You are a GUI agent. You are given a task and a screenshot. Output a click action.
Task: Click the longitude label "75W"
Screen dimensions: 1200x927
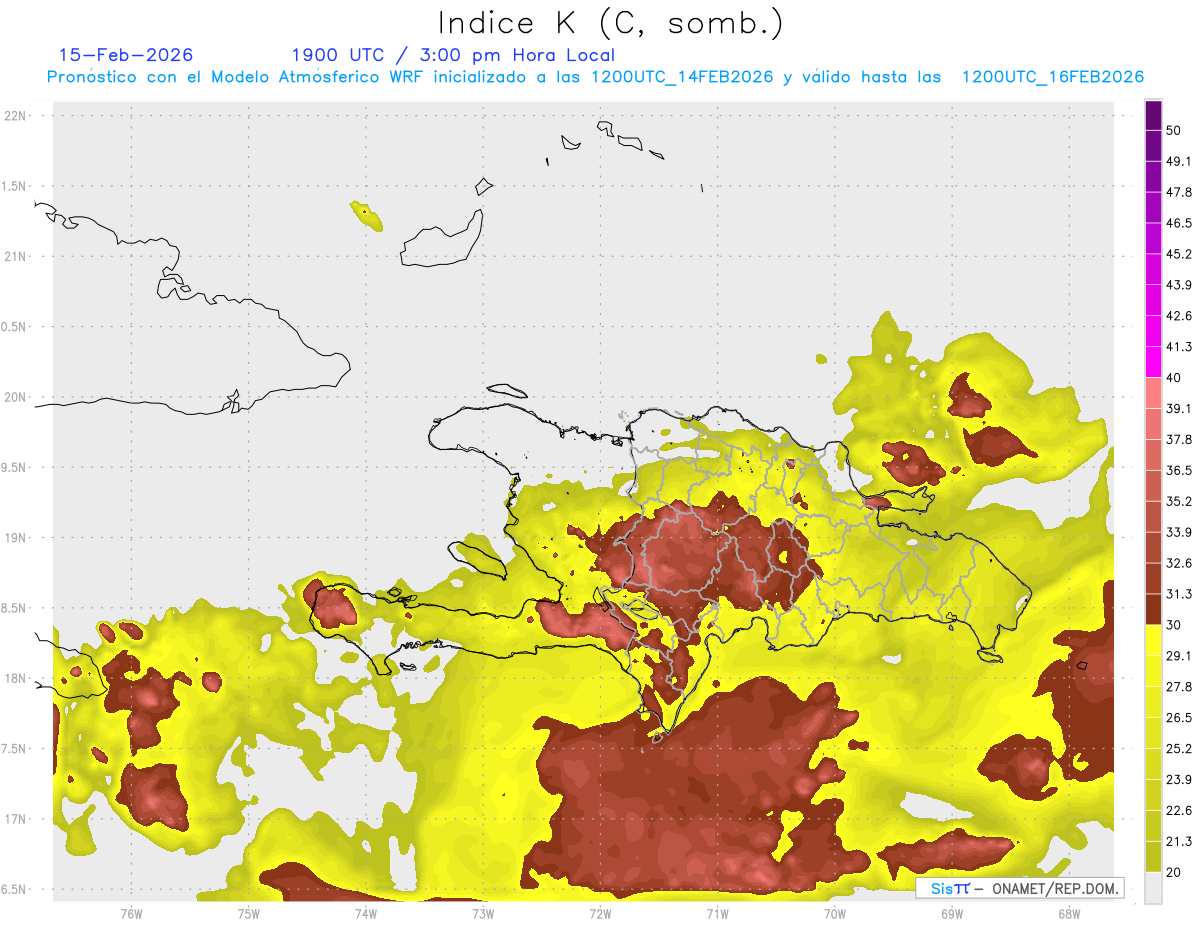(249, 913)
